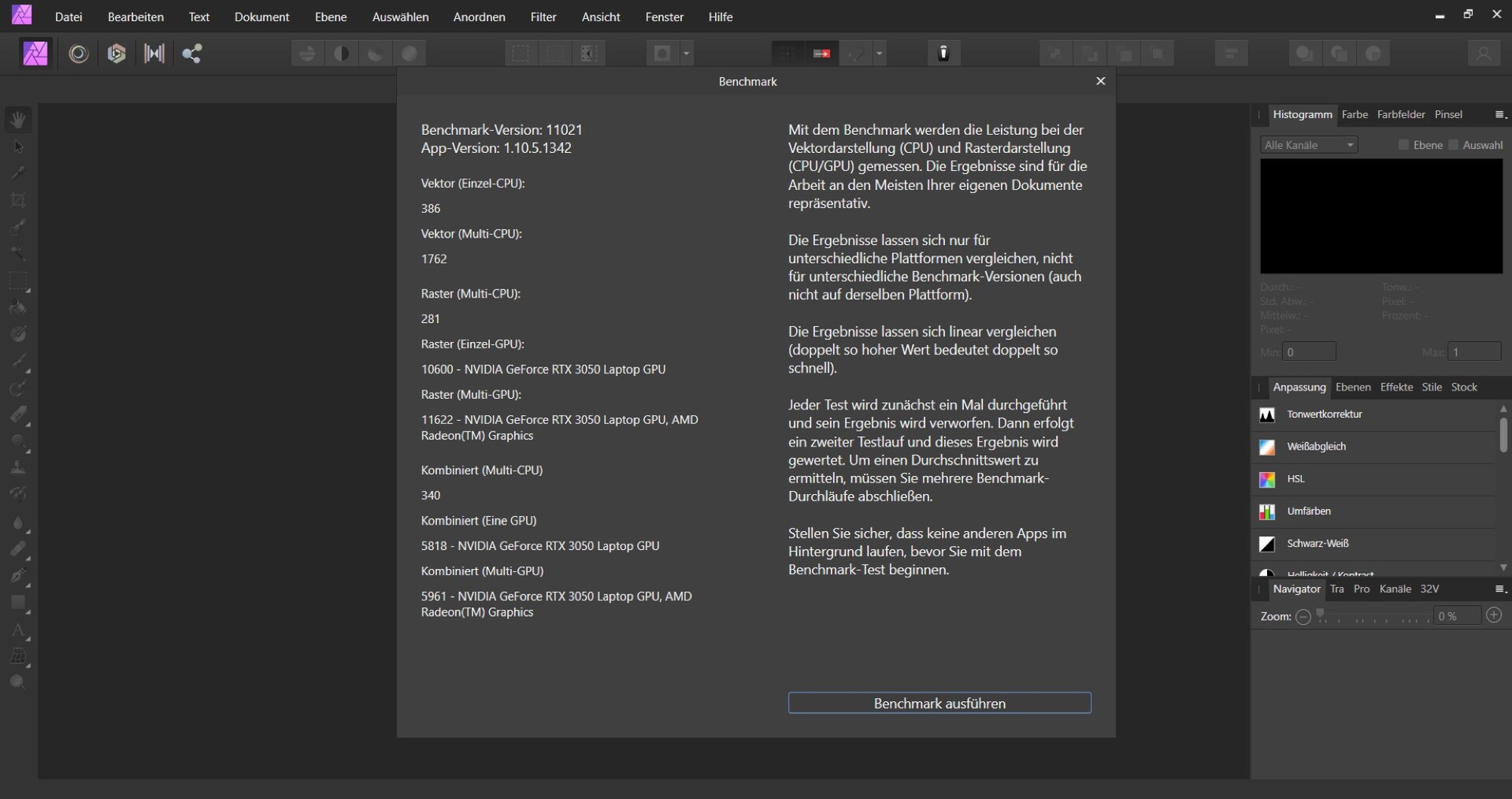Switch to the Photo Persona
The height and width of the screenshot is (799, 1512).
click(x=35, y=54)
